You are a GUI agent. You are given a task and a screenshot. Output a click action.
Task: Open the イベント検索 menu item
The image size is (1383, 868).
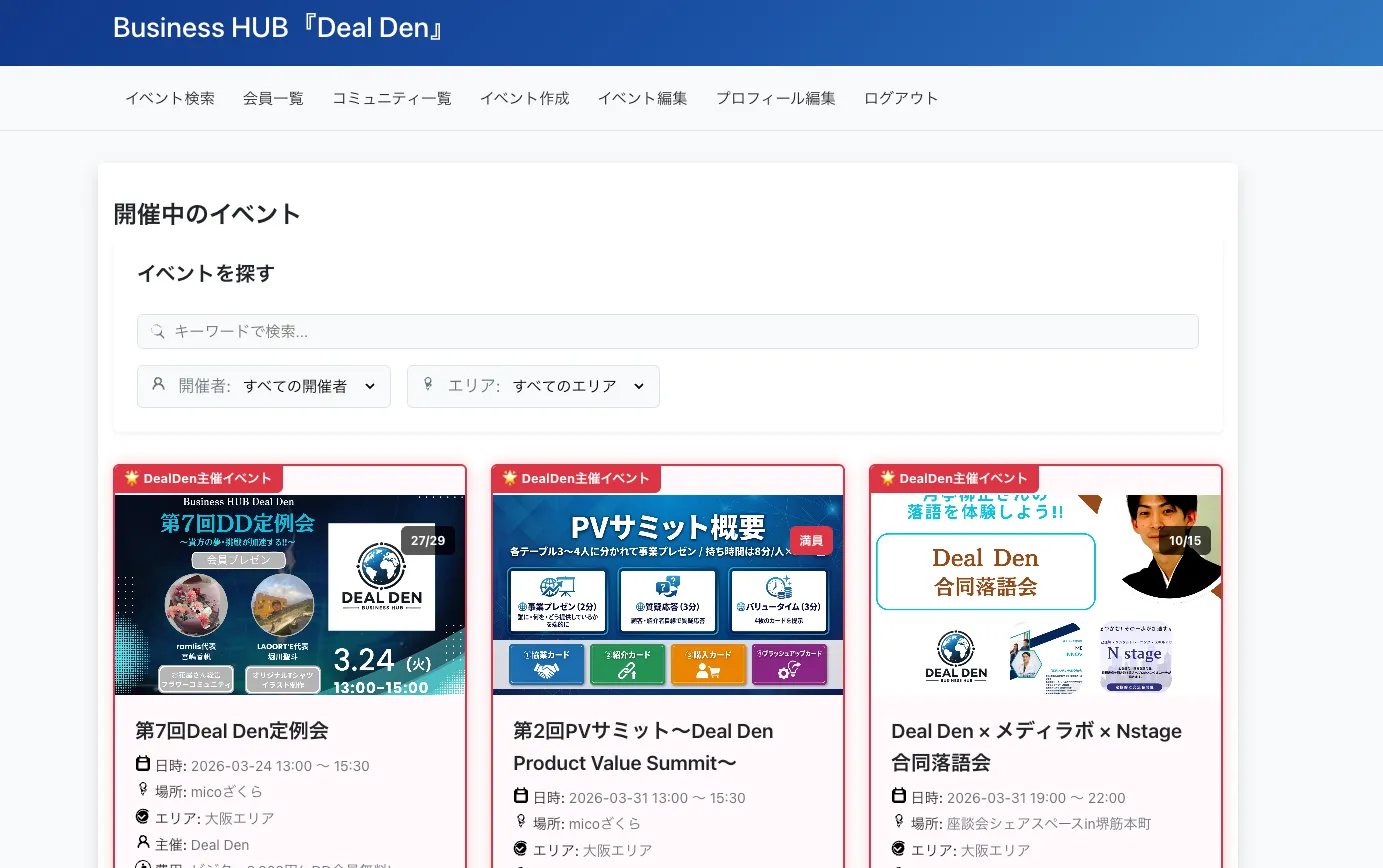[x=170, y=98]
